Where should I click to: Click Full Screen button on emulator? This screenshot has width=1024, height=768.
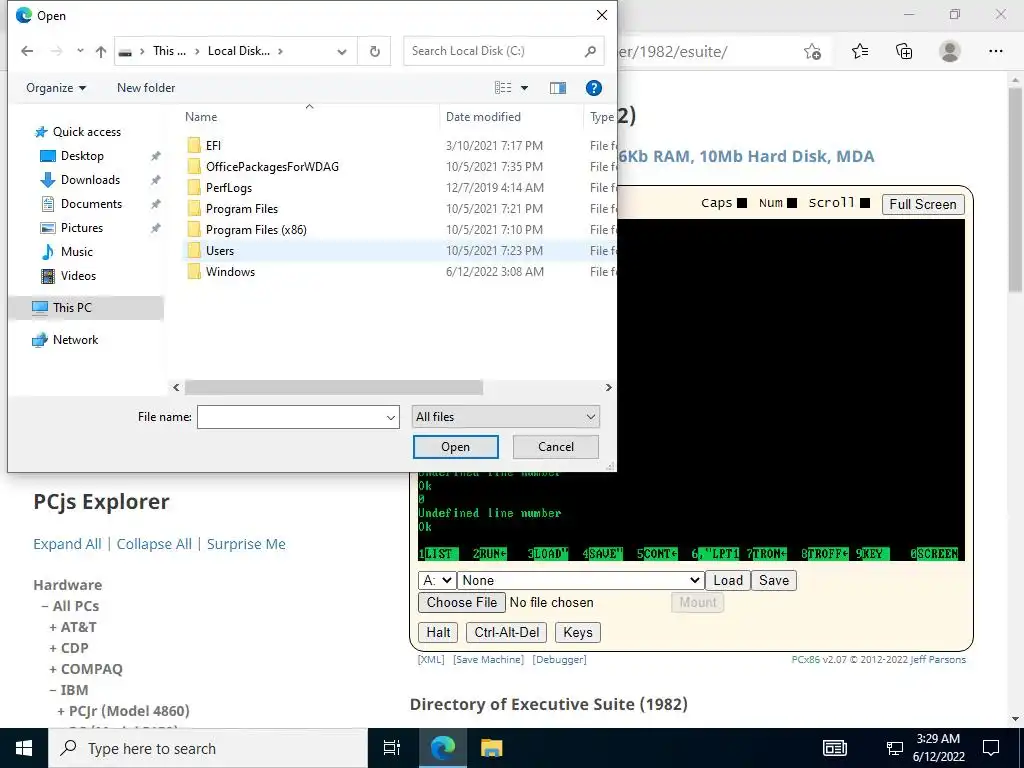(x=922, y=204)
